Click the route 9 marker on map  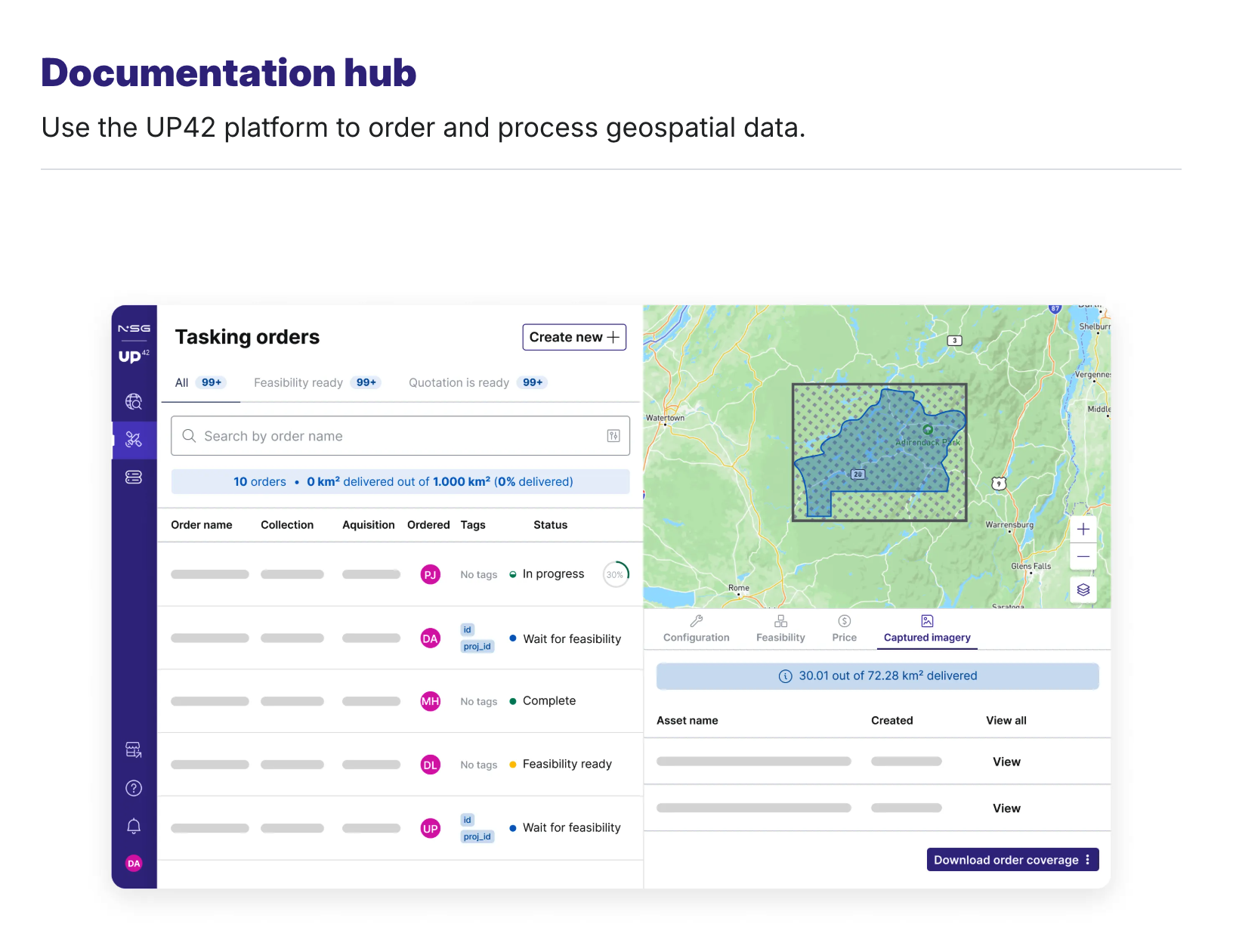[999, 484]
